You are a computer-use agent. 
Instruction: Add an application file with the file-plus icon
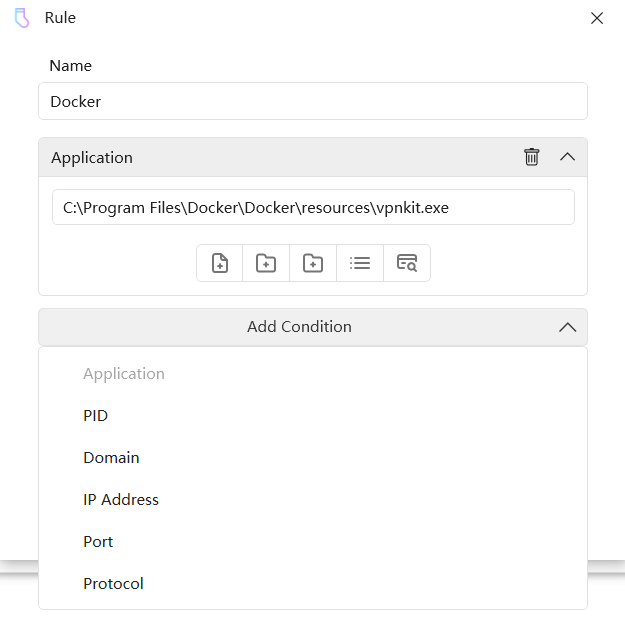point(220,263)
